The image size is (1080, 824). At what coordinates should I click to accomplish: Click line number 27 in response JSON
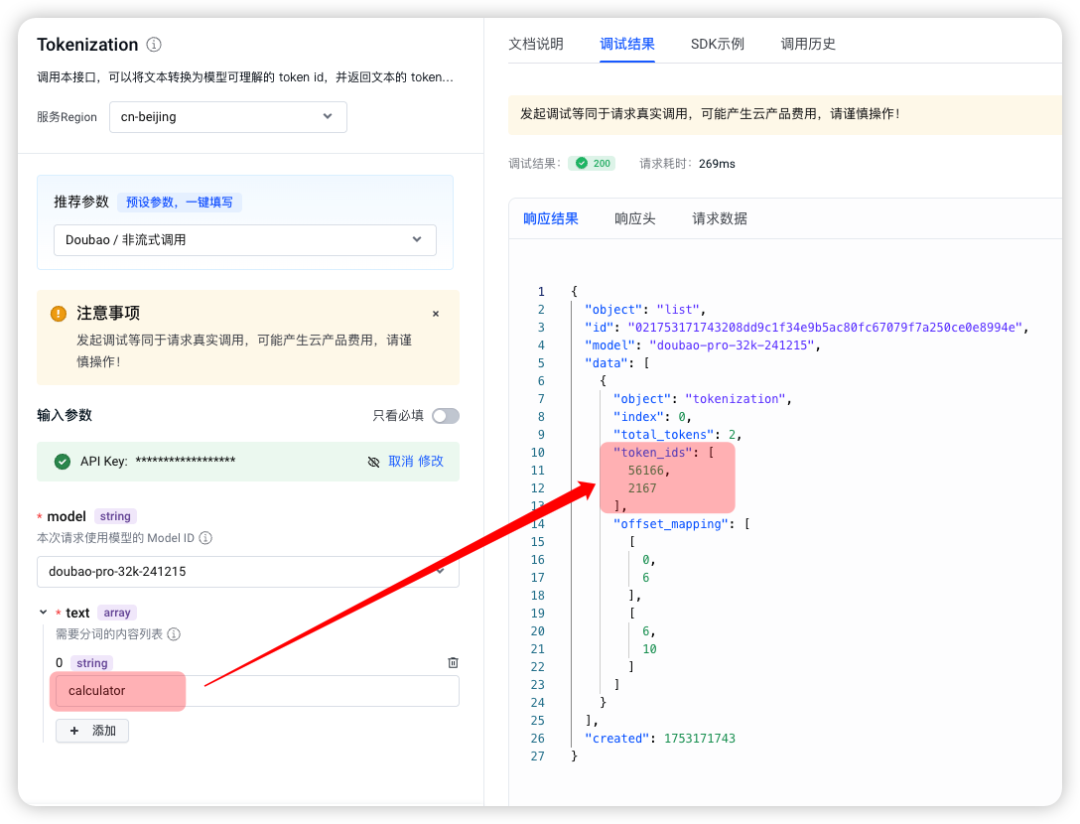[537, 756]
